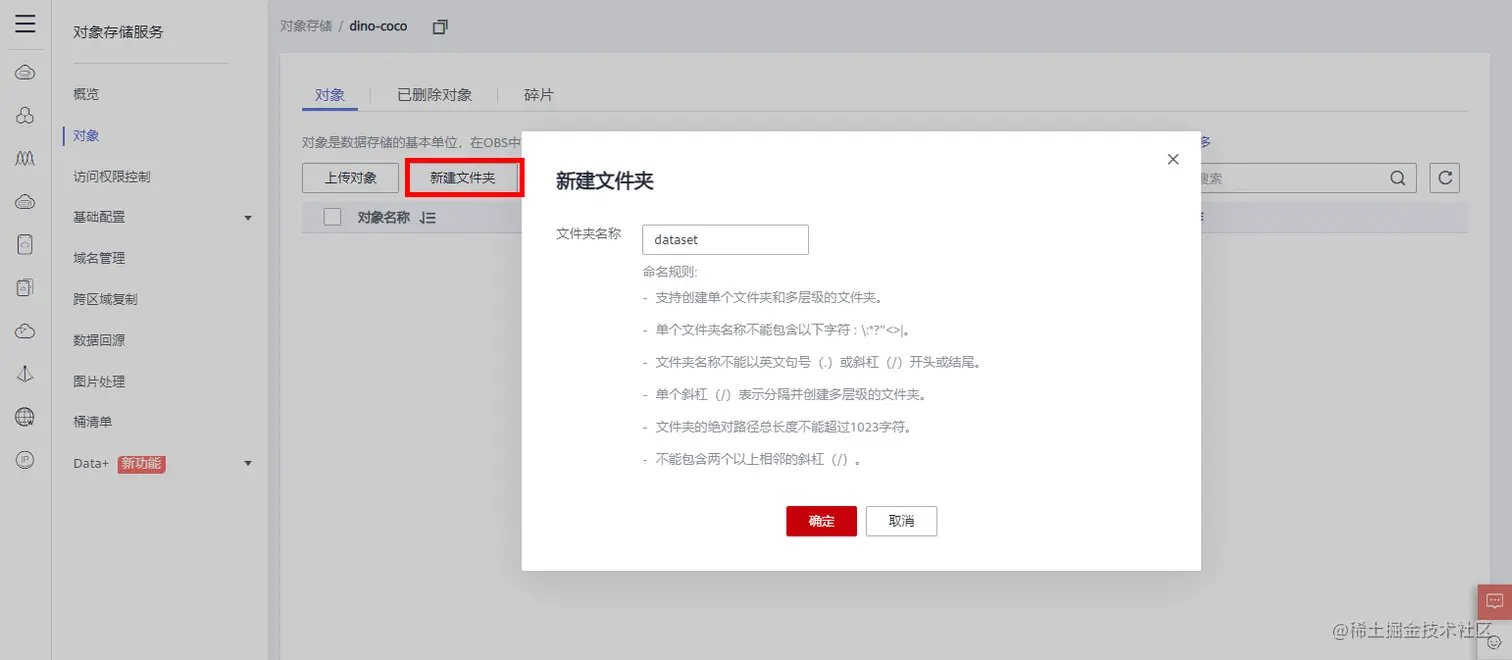Open 概览 in the sidebar

pos(86,94)
